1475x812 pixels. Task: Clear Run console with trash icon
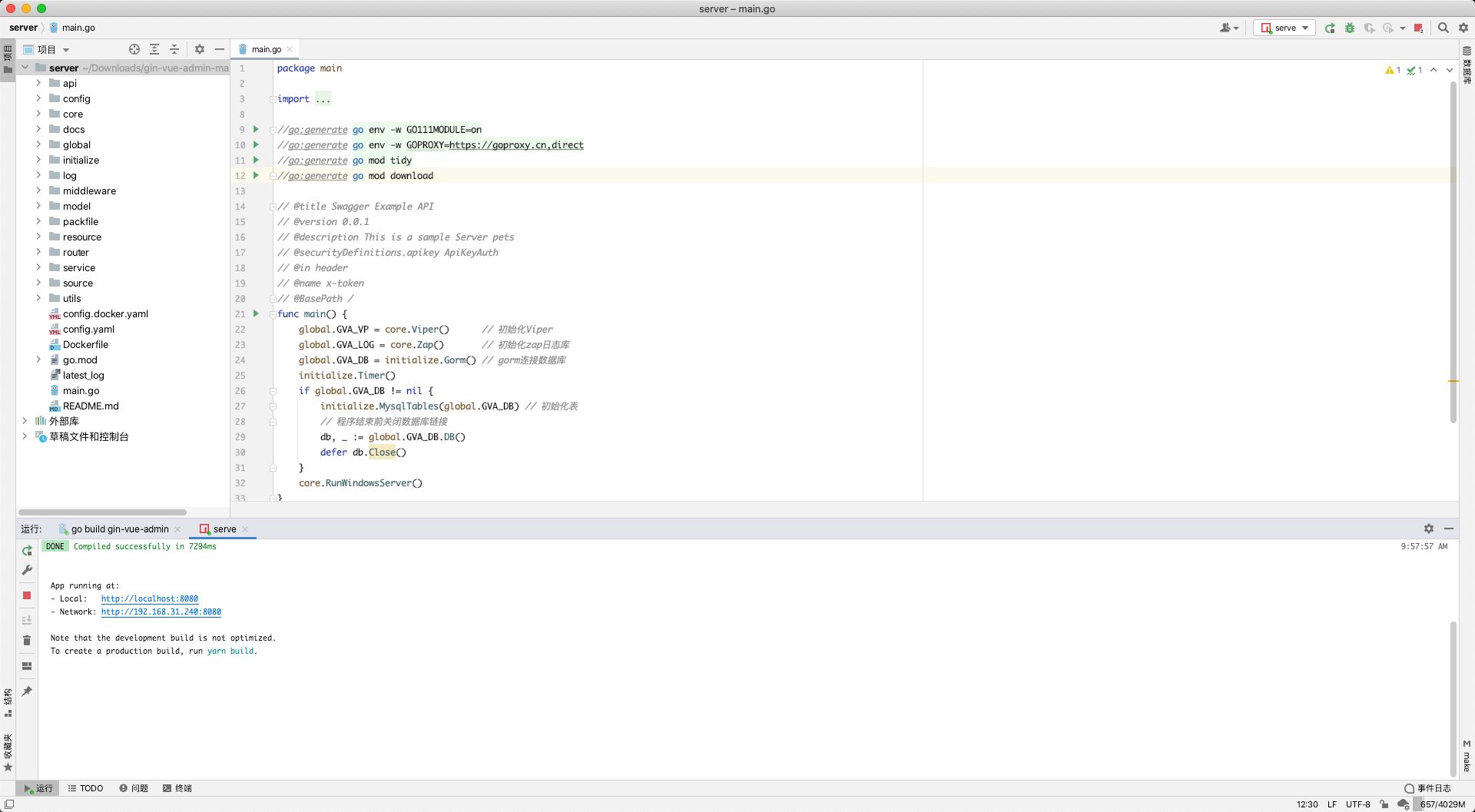click(x=27, y=641)
